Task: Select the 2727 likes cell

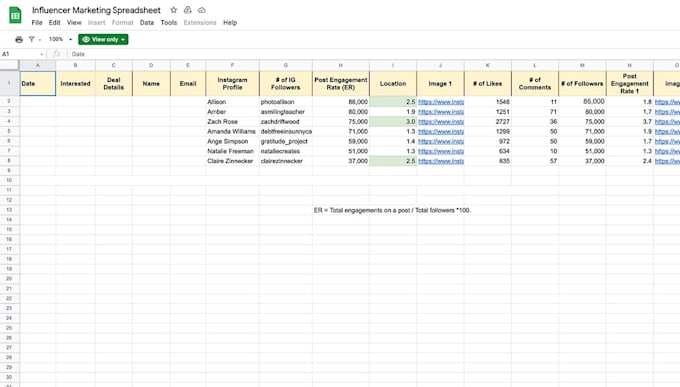Action: click(x=487, y=122)
